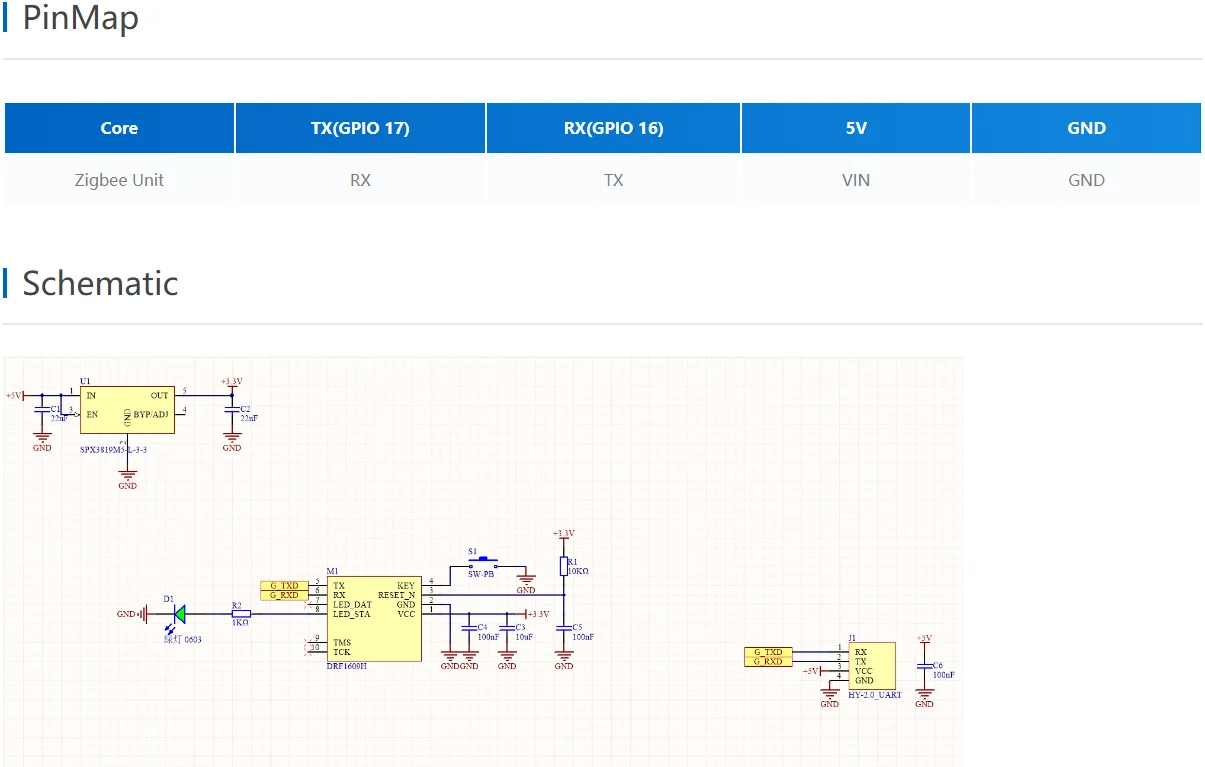This screenshot has height=767, width=1205.
Task: Click the R1 10KΩ resistor label
Action: pyautogui.click(x=578, y=566)
